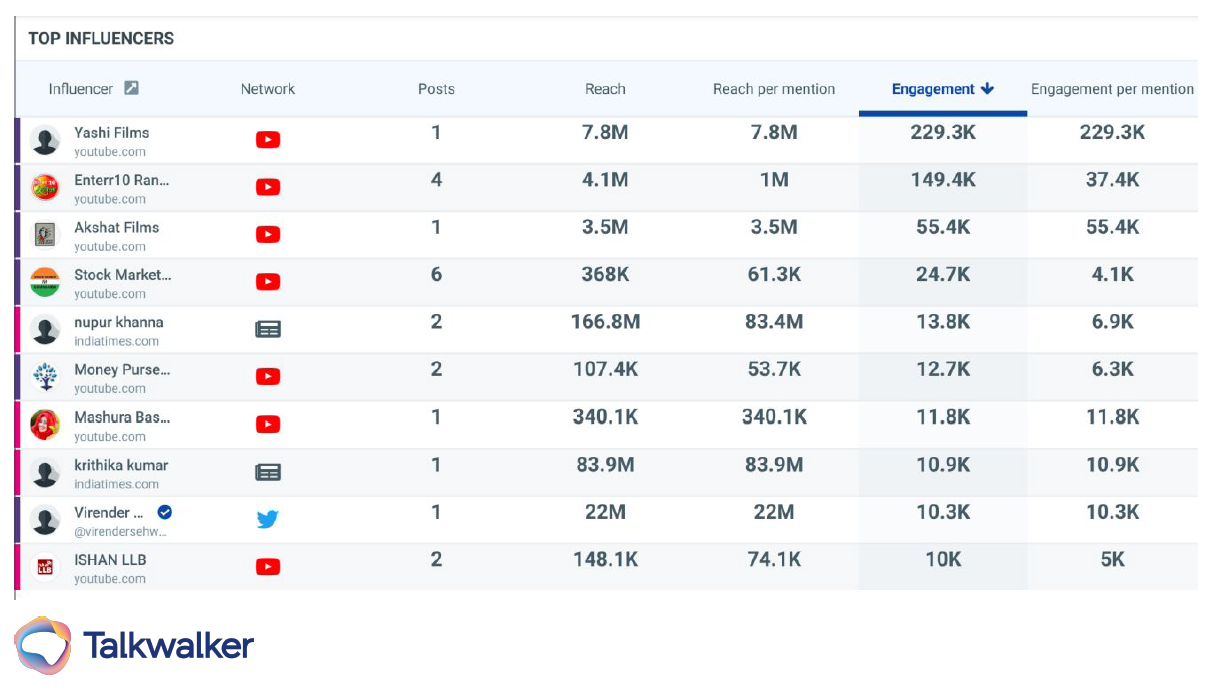Open the ISHAN LLB avatar
Screen dimensions: 1215x693
click(45, 568)
